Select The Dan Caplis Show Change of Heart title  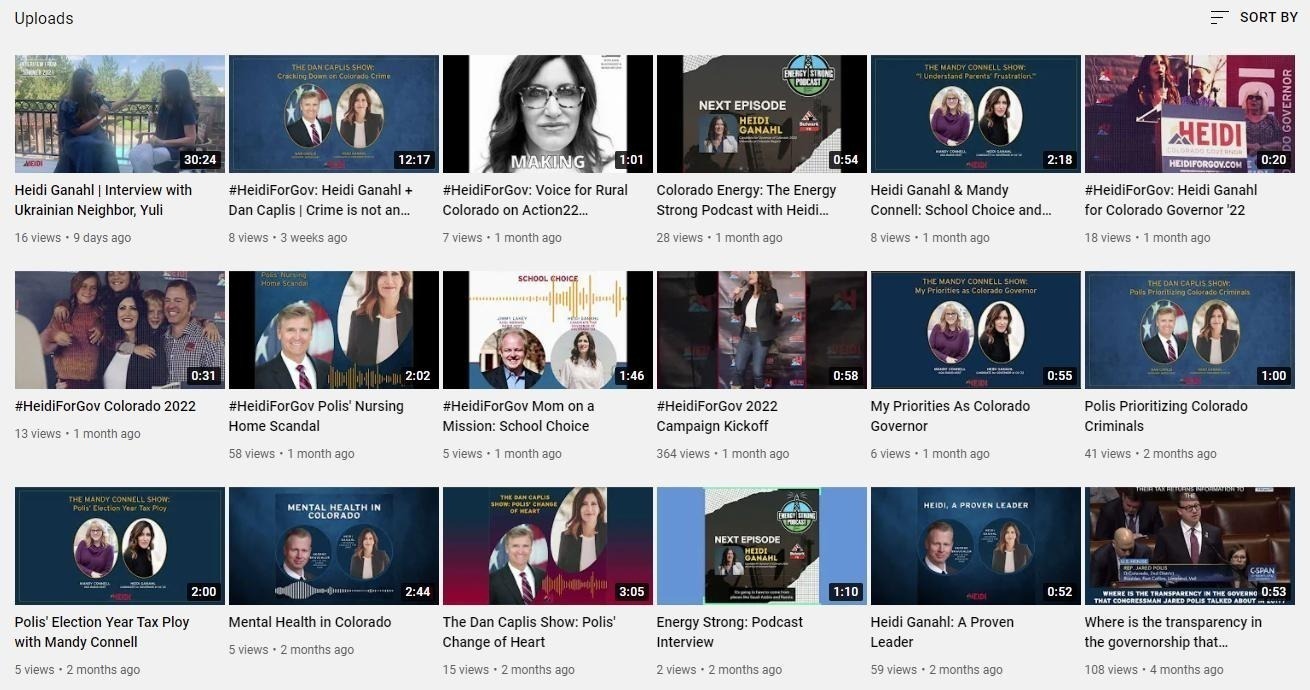[x=529, y=632]
